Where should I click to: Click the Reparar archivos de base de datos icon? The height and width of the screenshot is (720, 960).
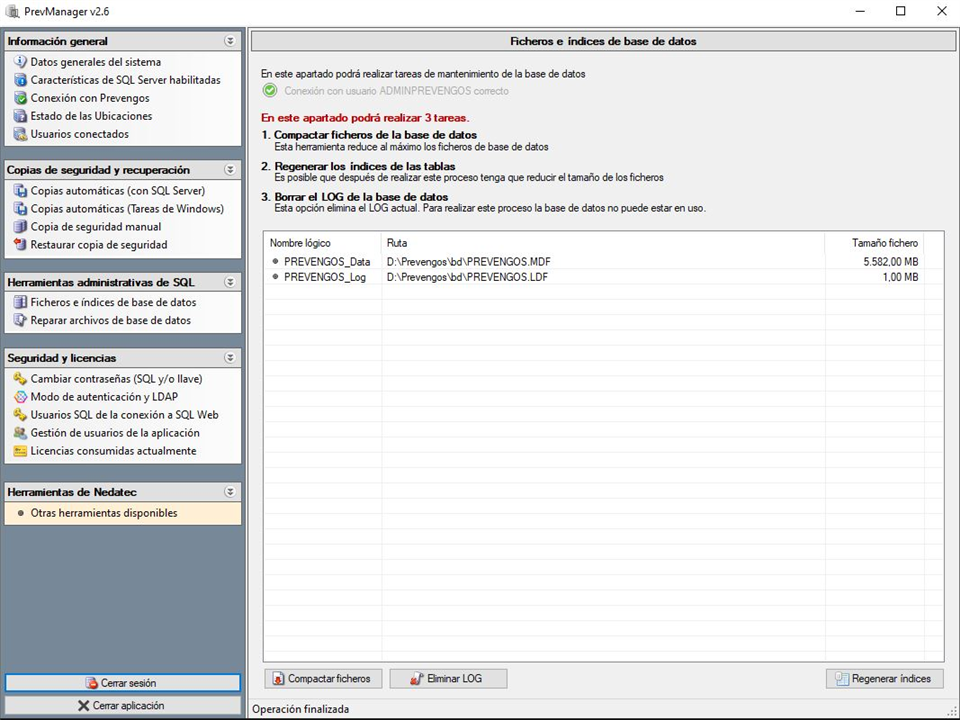[x=20, y=321]
